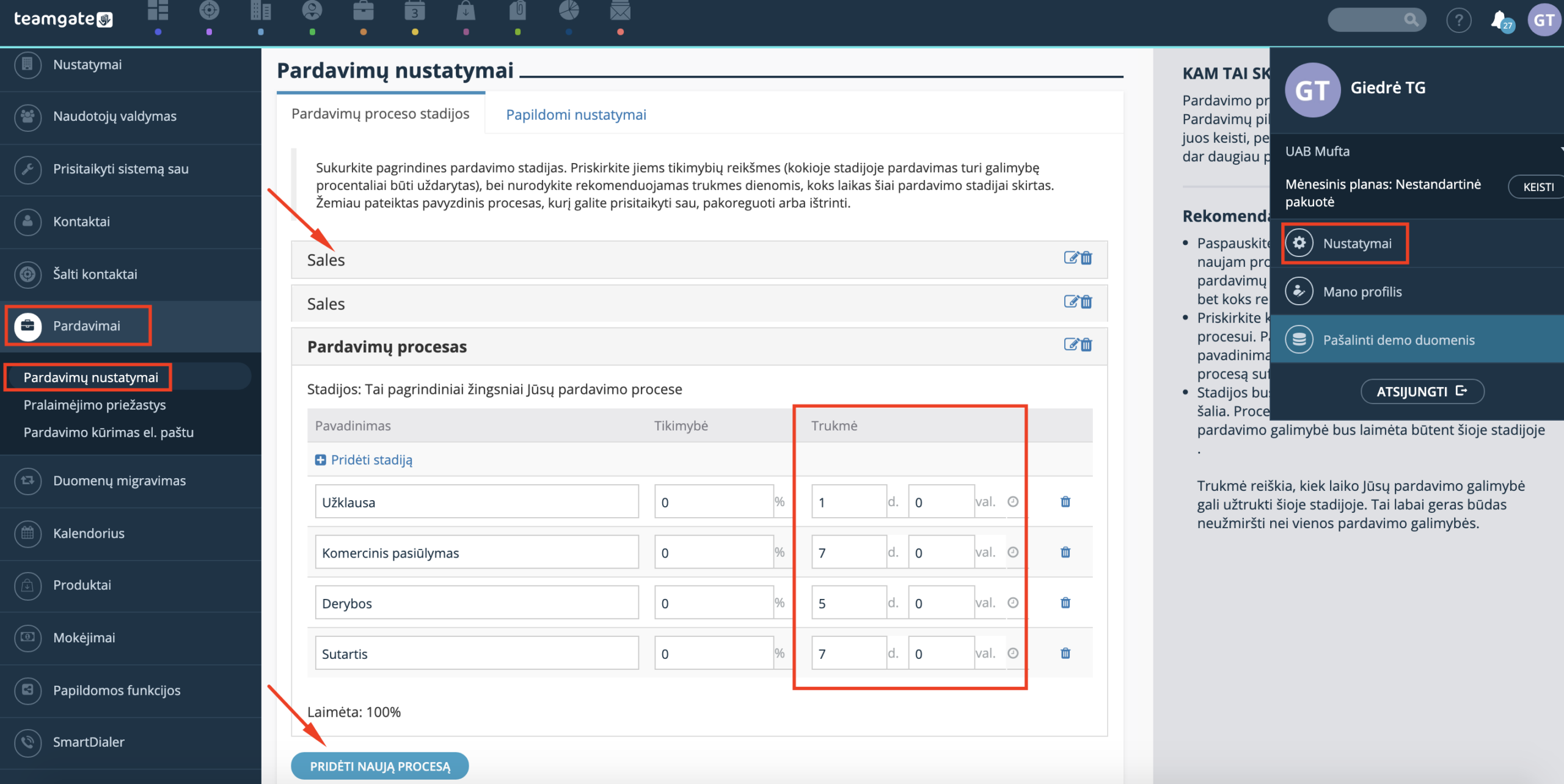Open the deals briefcase icon in top navigation
The width and height of the screenshot is (1564, 784).
364,10
